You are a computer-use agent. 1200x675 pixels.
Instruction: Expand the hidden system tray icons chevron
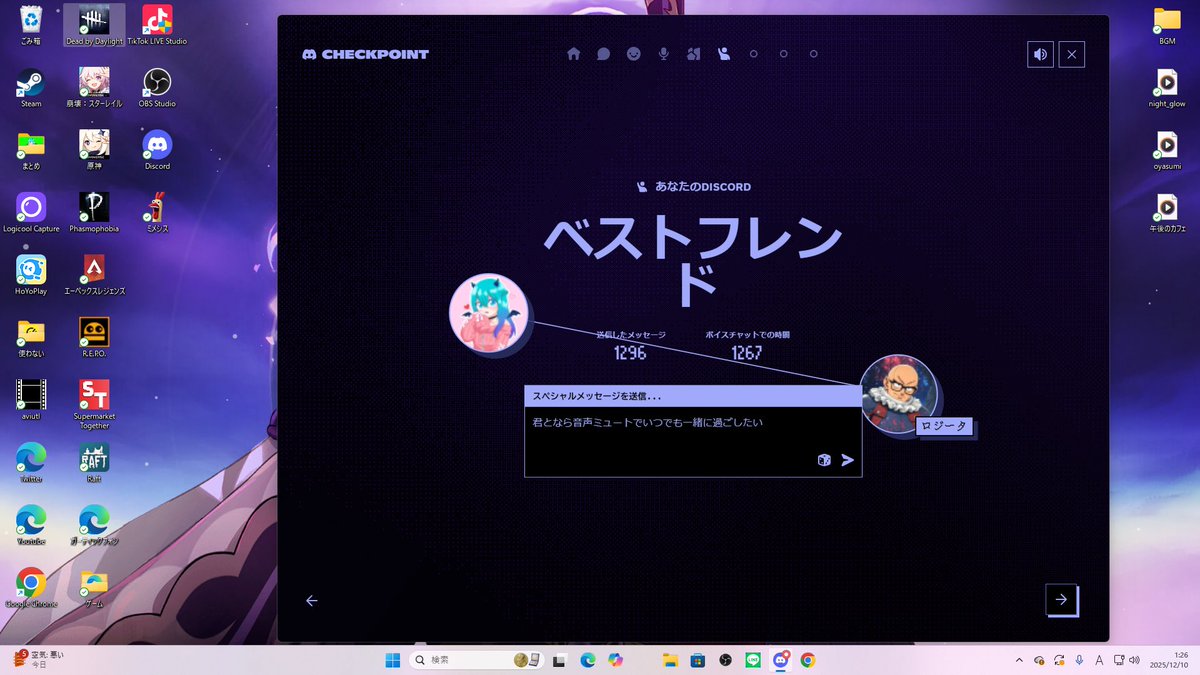click(x=1019, y=660)
